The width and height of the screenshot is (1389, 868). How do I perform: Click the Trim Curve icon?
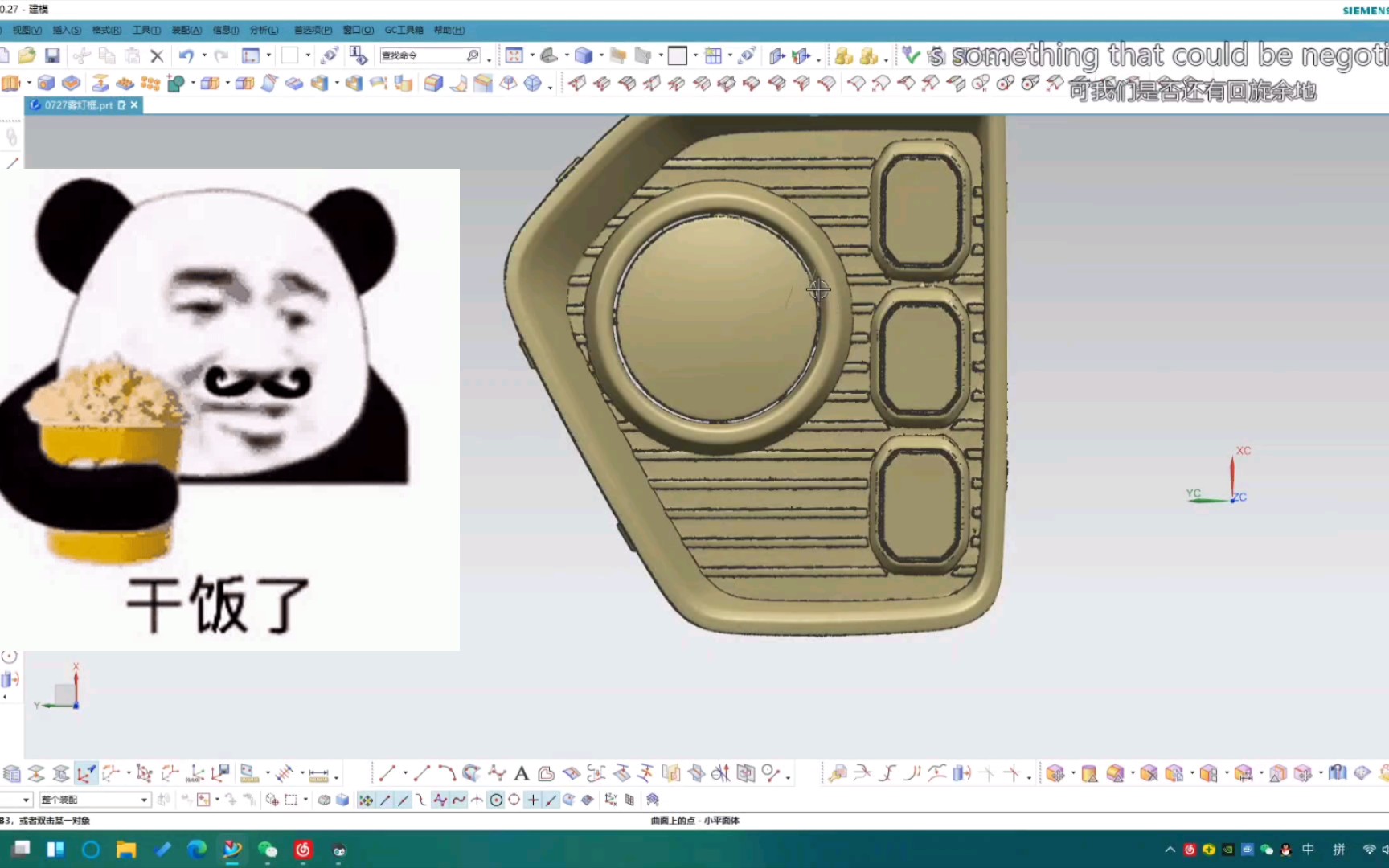tap(862, 773)
